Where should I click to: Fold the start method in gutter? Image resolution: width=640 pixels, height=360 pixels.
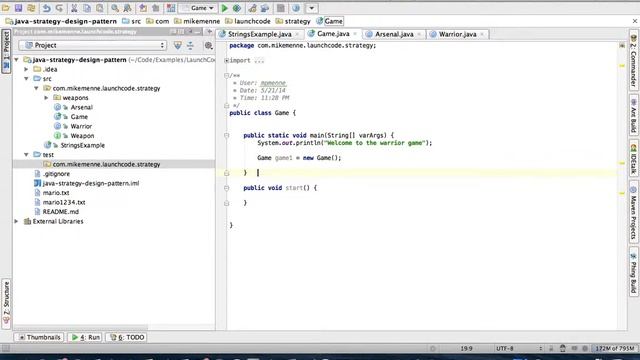coord(227,188)
